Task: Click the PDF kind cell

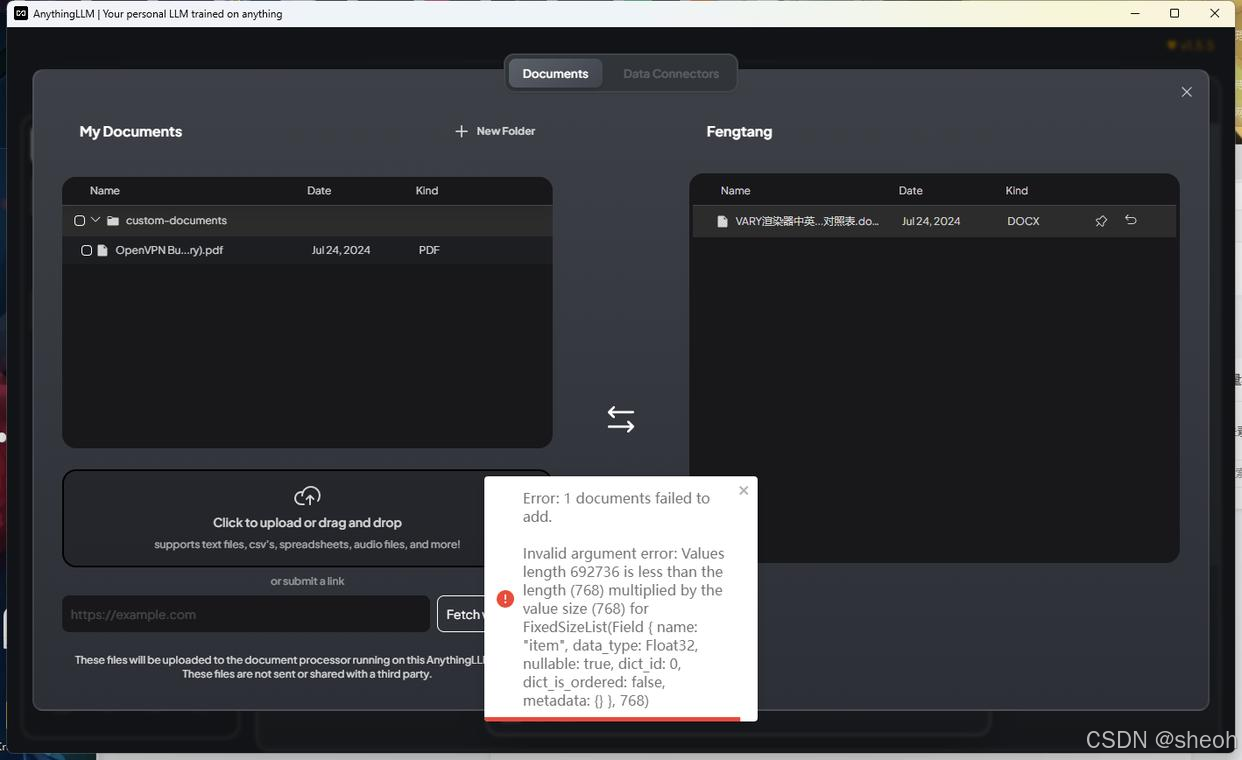Action: (429, 250)
